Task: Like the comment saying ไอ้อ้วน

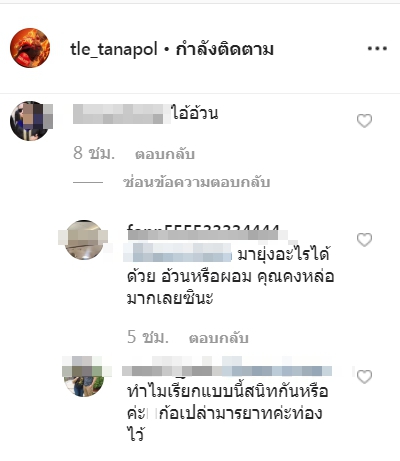Action: pos(364,121)
